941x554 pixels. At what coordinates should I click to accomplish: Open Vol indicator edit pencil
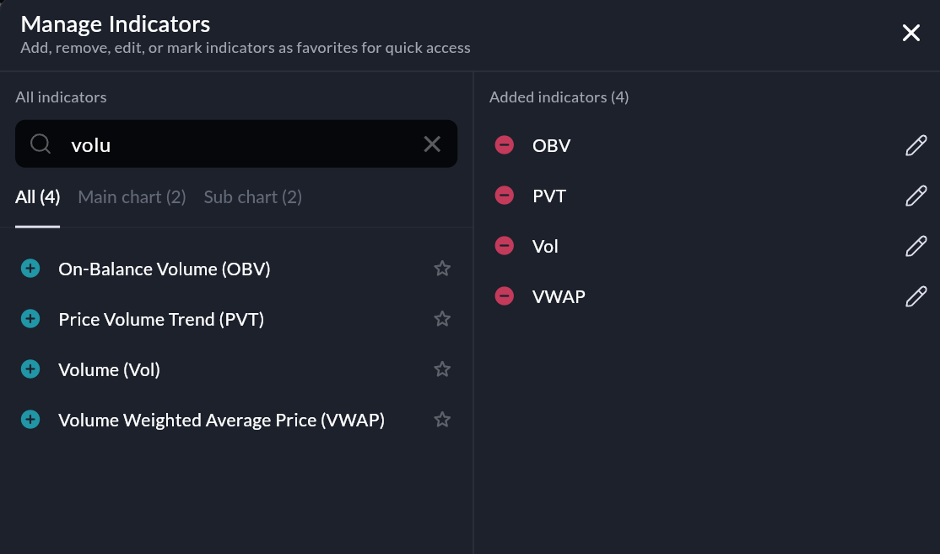click(x=915, y=246)
